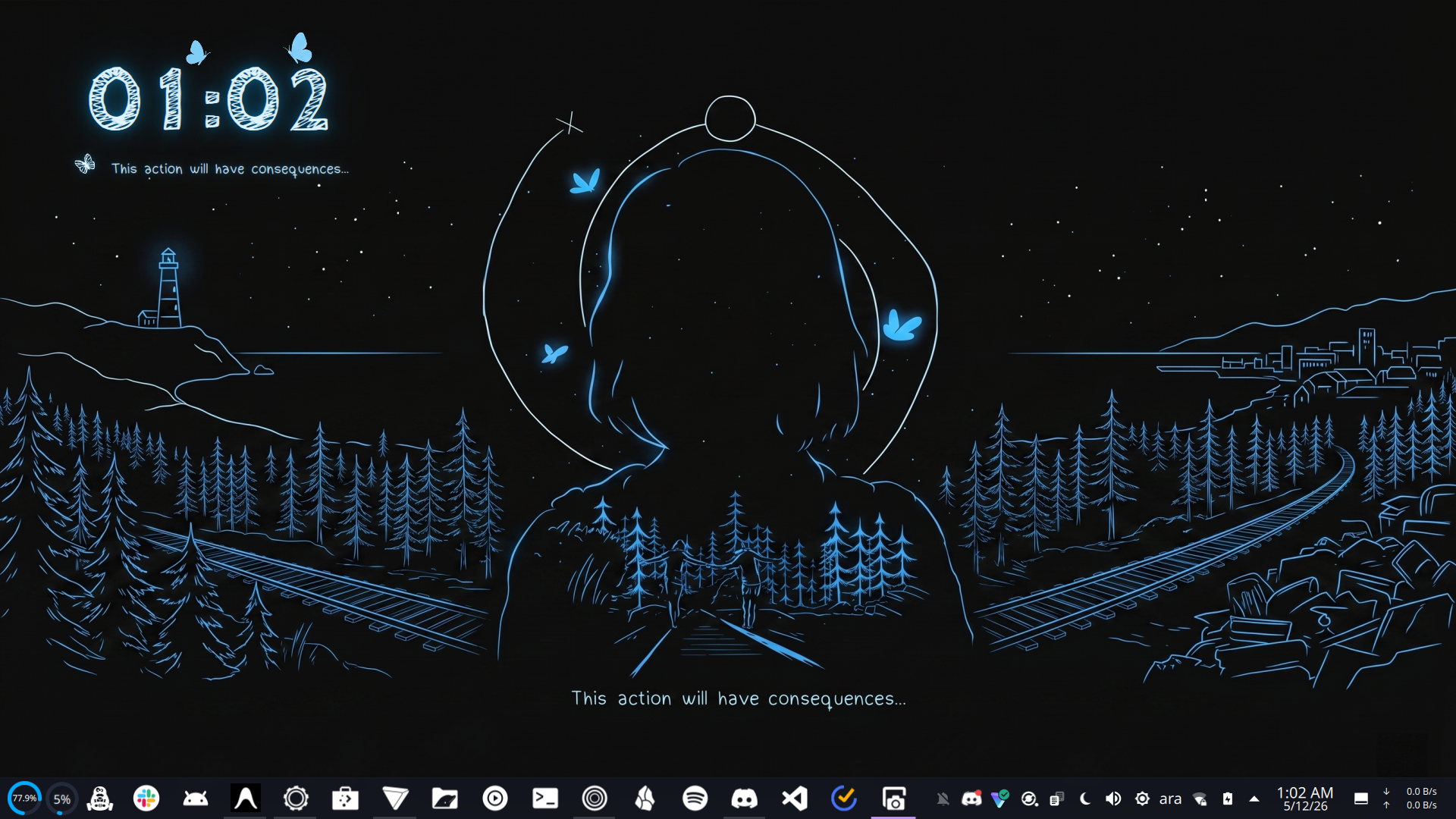Viewport: 1456px width, 819px height.
Task: Open the Spectacle screenshot tool
Action: point(894,799)
